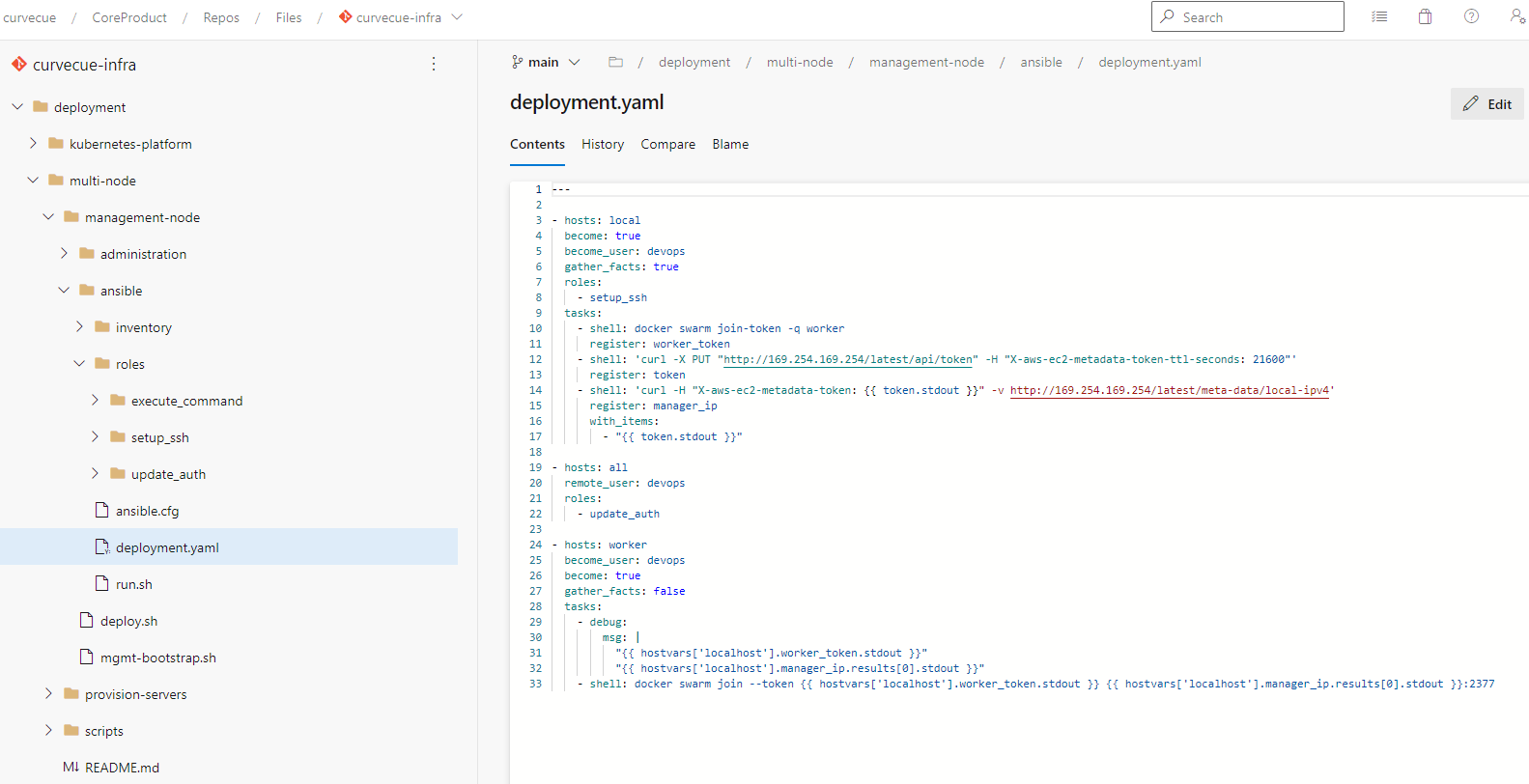Viewport: 1529px width, 784px height.
Task: Open the main branch dropdown
Action: coord(546,62)
